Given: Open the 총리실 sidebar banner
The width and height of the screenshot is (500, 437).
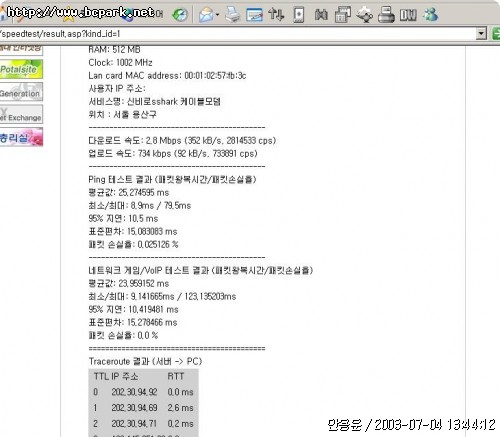Looking at the screenshot, I should pyautogui.click(x=21, y=137).
